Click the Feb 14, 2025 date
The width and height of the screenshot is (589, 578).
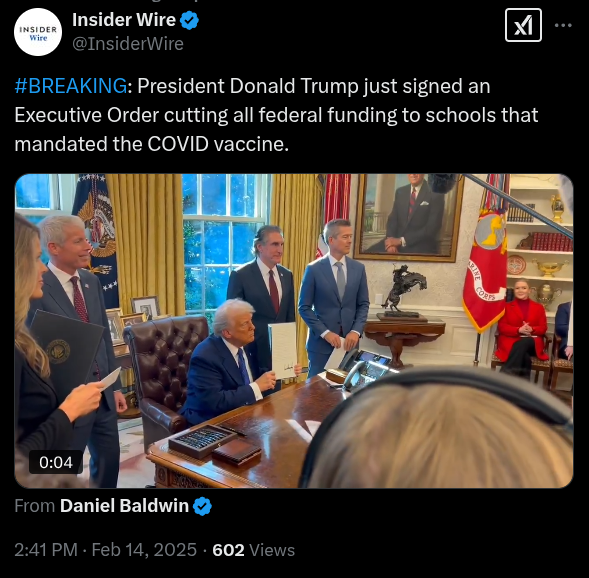point(144,550)
